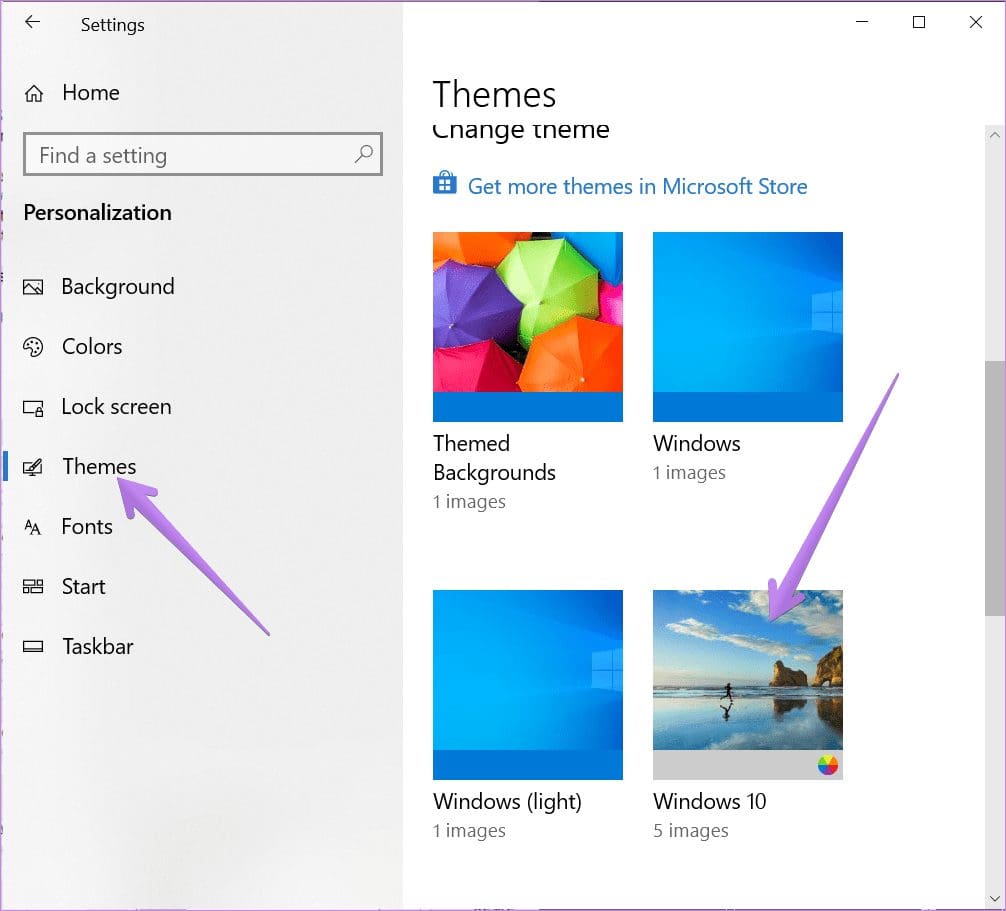The width and height of the screenshot is (1006, 911).
Task: Click the Lock screen icon
Action: coord(33,407)
